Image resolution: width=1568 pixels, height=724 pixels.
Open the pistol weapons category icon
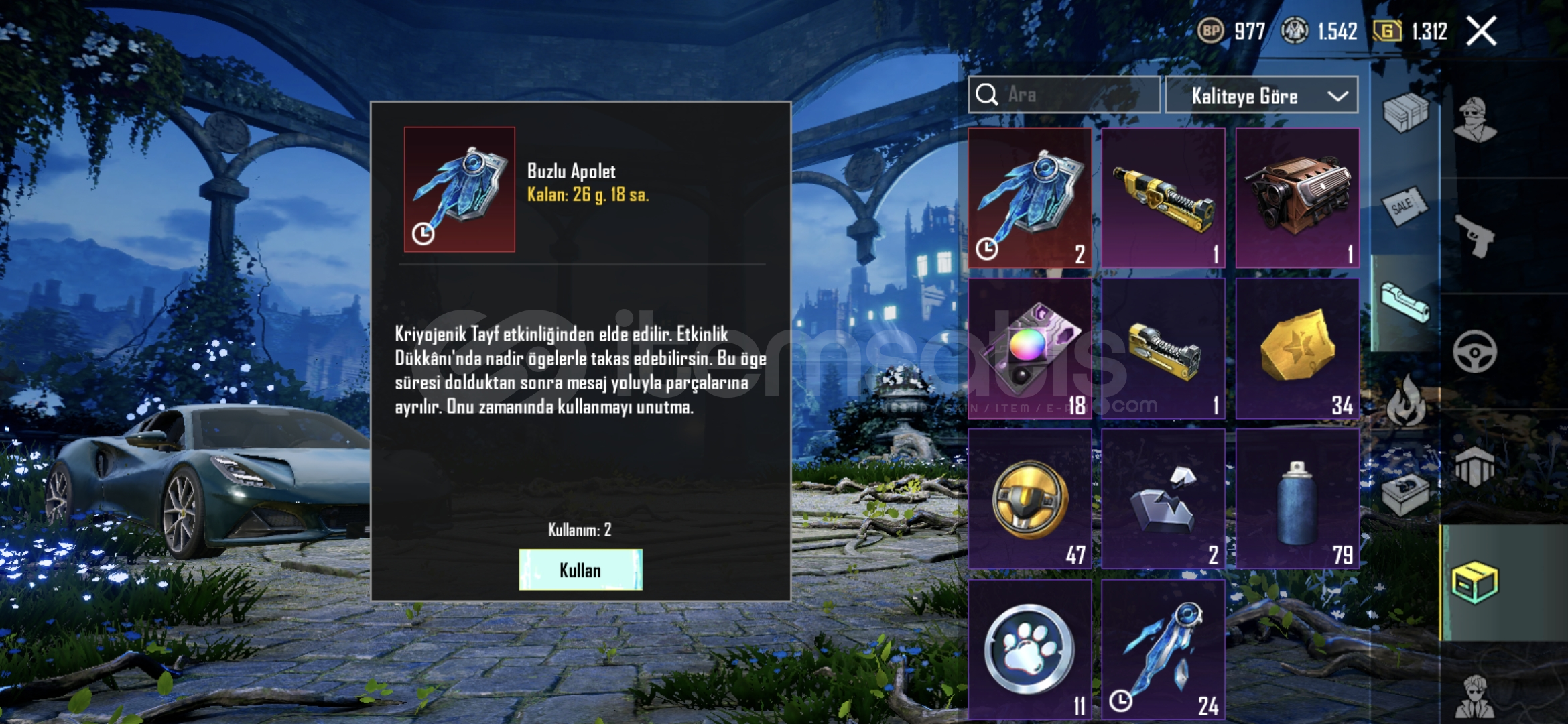pyautogui.click(x=1475, y=235)
